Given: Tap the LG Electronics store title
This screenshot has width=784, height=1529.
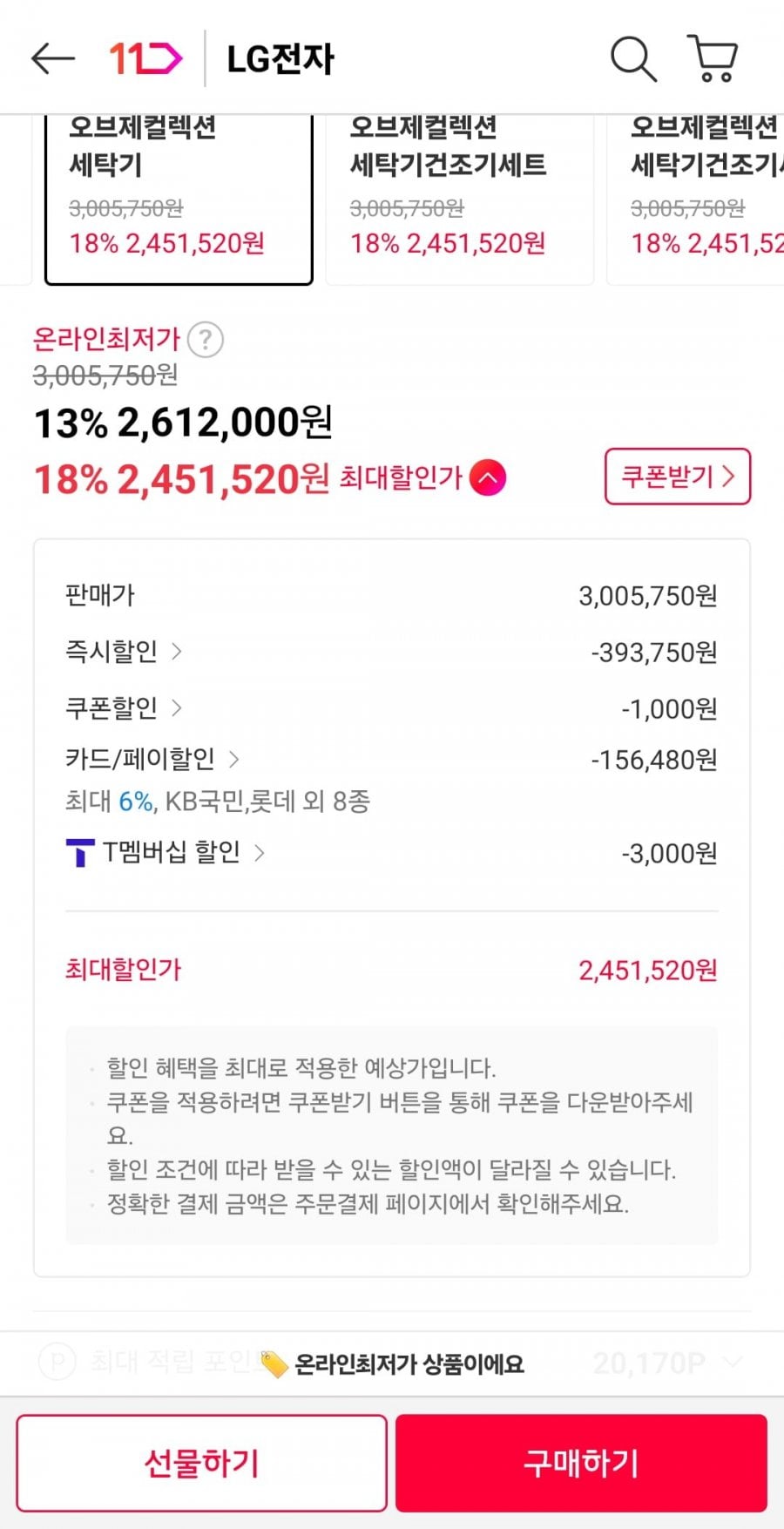Looking at the screenshot, I should [280, 59].
